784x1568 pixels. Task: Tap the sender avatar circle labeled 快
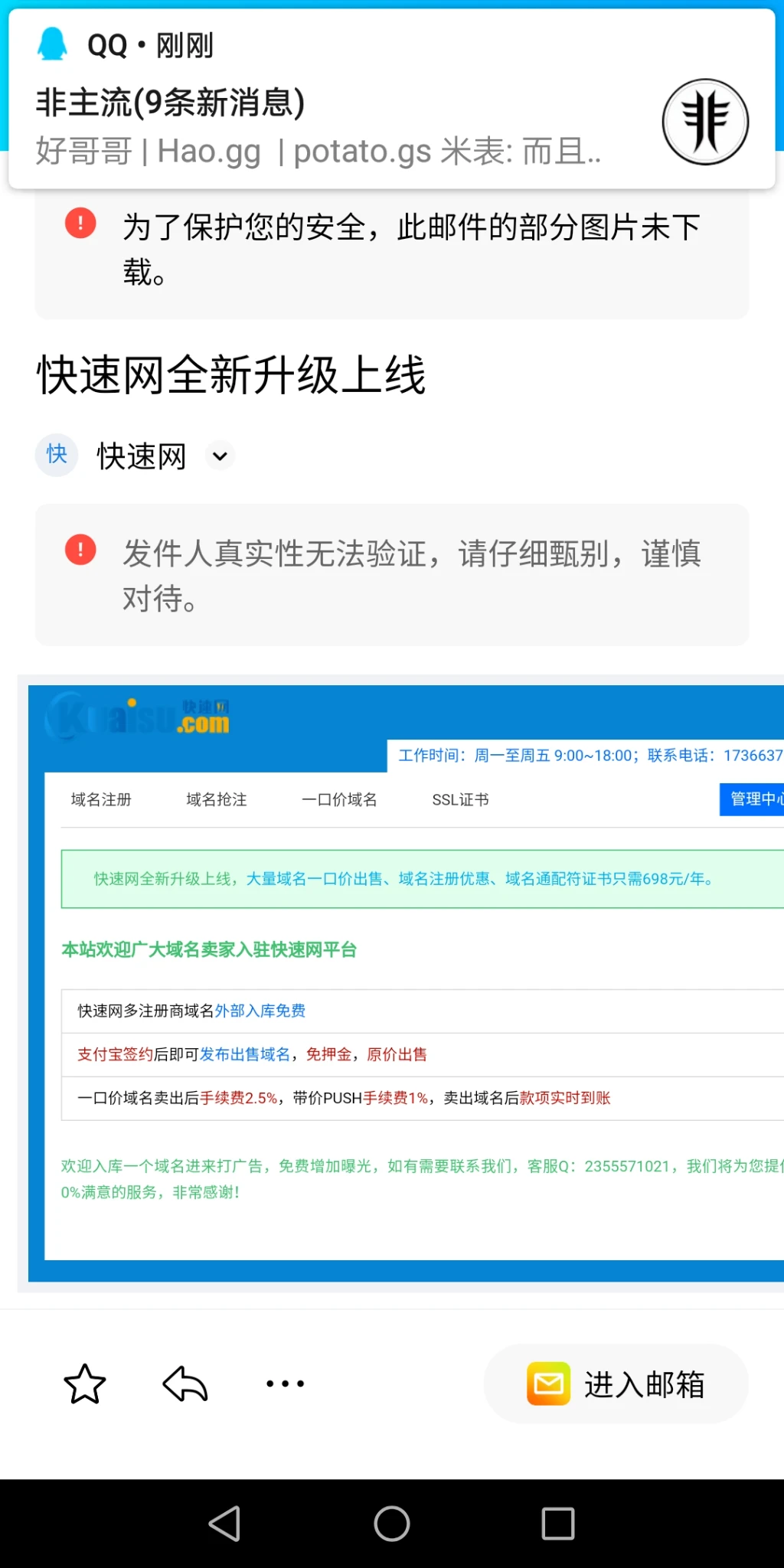(57, 455)
